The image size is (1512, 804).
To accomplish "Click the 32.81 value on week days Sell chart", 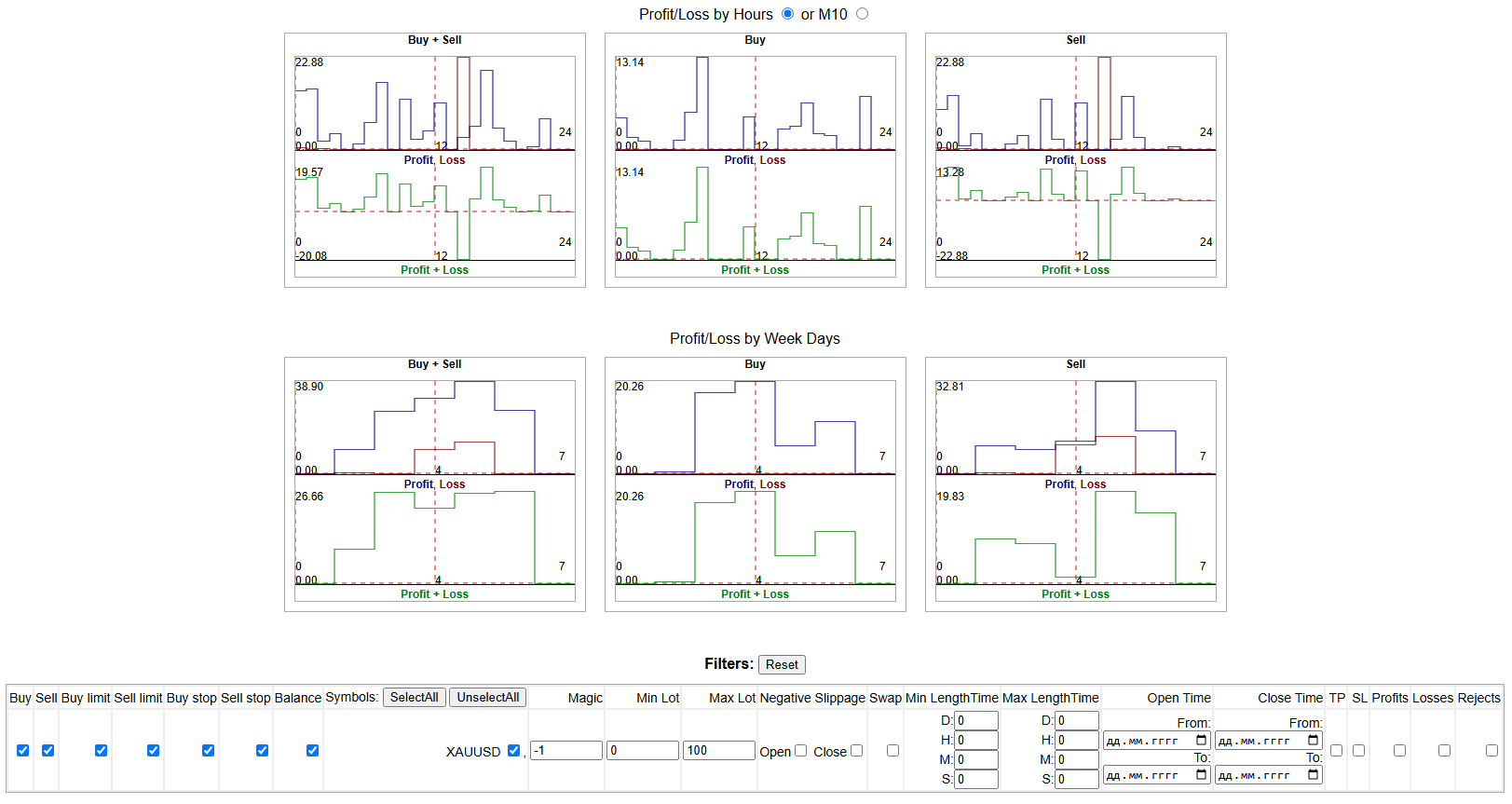I will (950, 387).
